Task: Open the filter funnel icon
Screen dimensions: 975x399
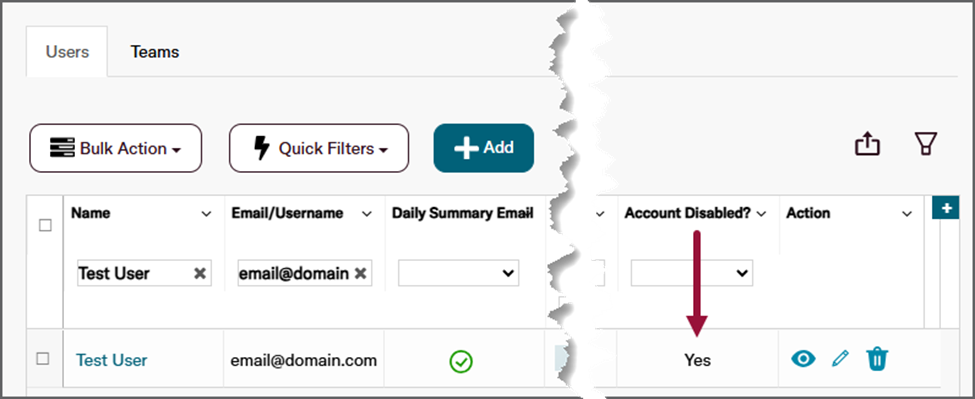Action: [925, 144]
